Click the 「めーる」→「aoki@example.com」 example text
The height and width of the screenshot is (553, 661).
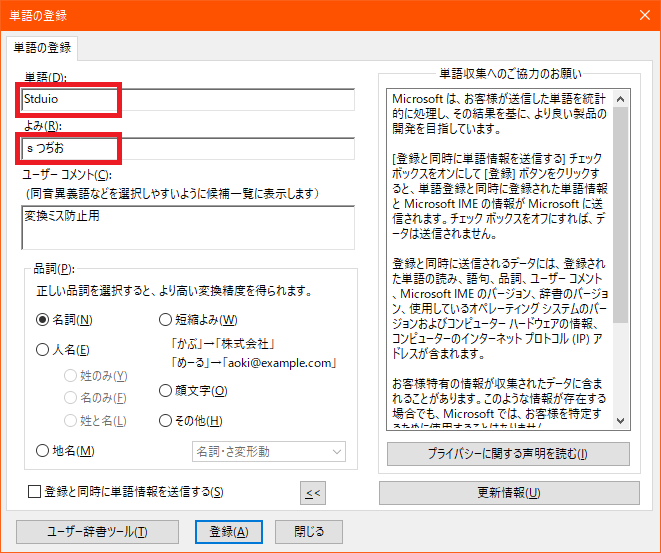pyautogui.click(x=253, y=363)
